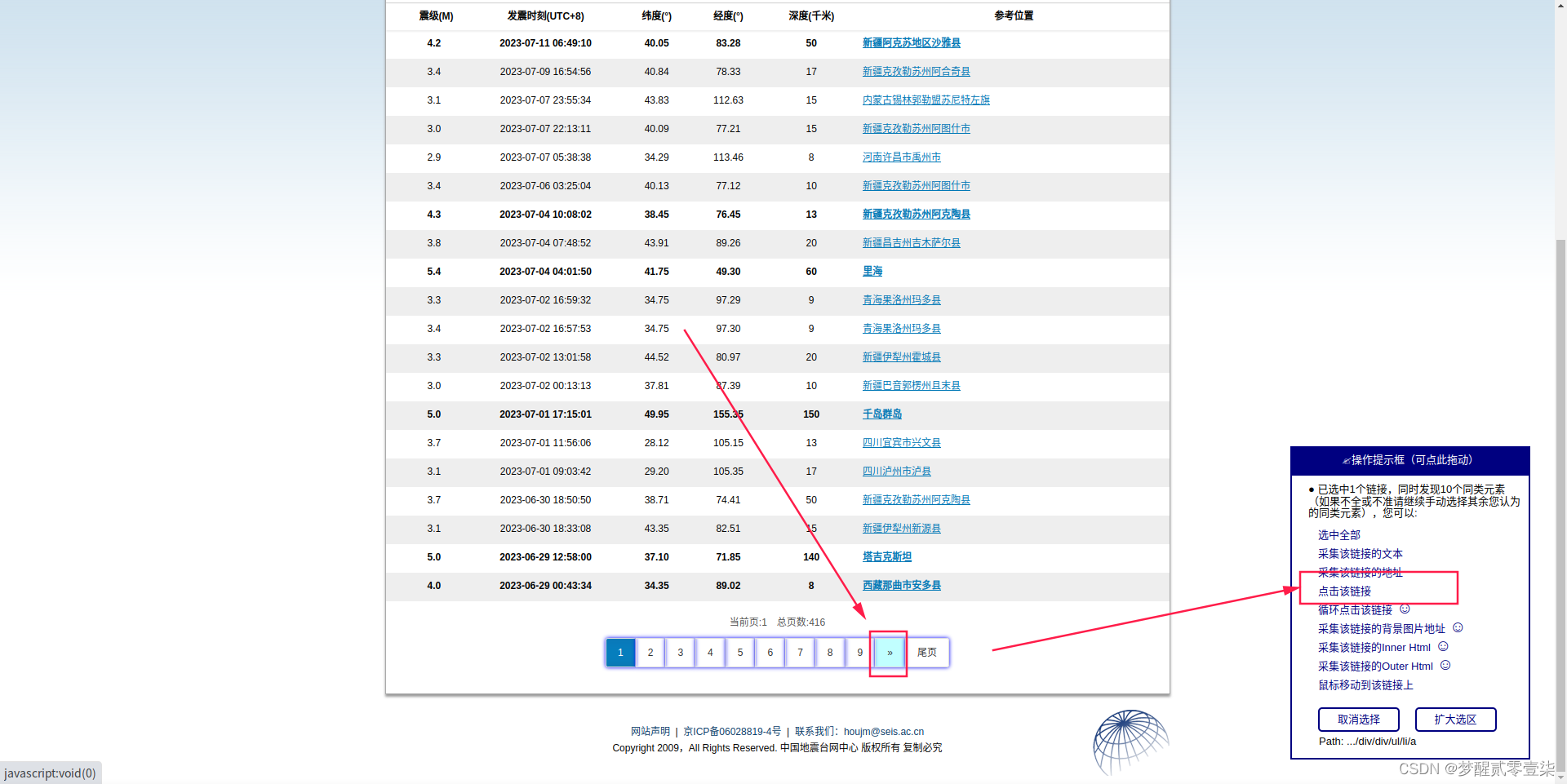The image size is (1567, 784).
Task: Open the 塔吉克斯坦 link
Action: click(x=886, y=557)
